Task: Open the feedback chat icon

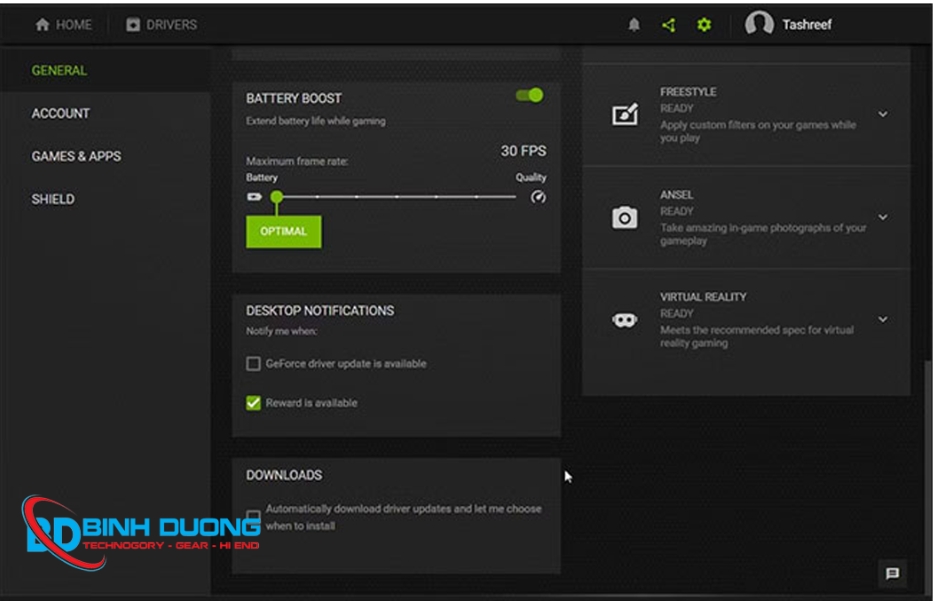Action: coord(892,573)
